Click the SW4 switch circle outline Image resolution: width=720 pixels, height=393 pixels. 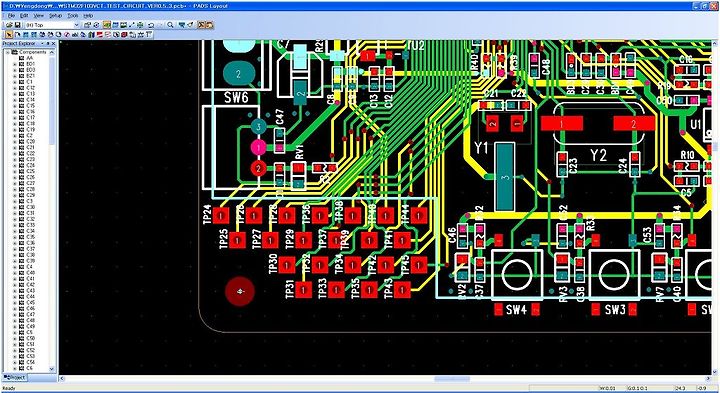pos(517,275)
